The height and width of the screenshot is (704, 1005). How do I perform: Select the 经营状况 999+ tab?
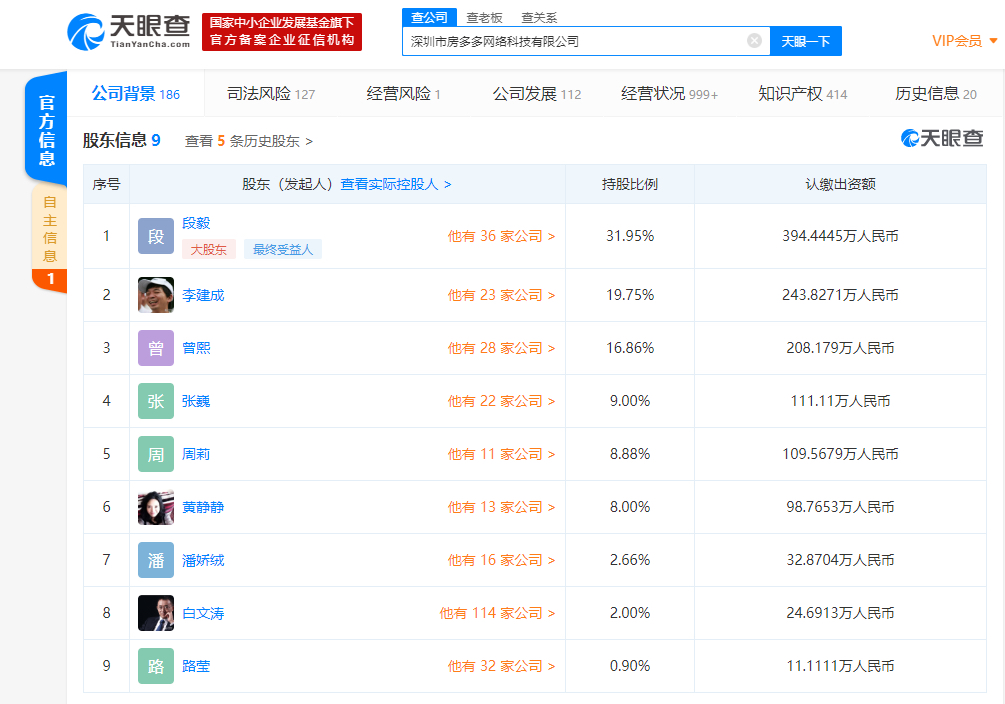[x=669, y=94]
